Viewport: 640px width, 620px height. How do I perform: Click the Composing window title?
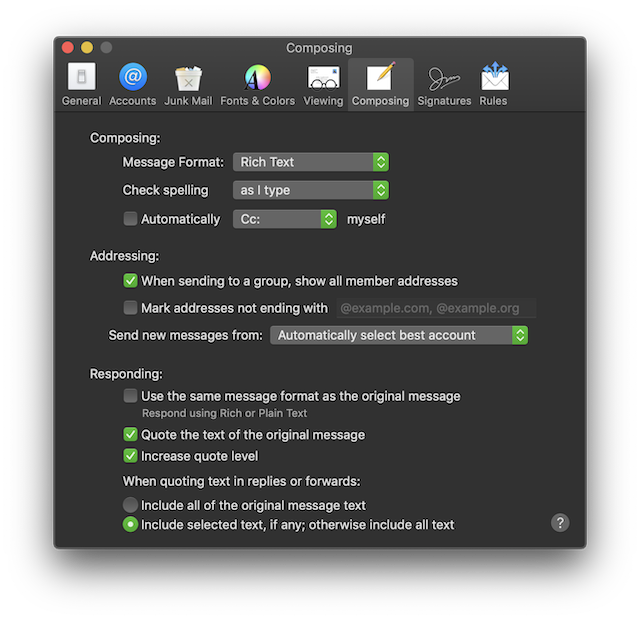click(319, 48)
